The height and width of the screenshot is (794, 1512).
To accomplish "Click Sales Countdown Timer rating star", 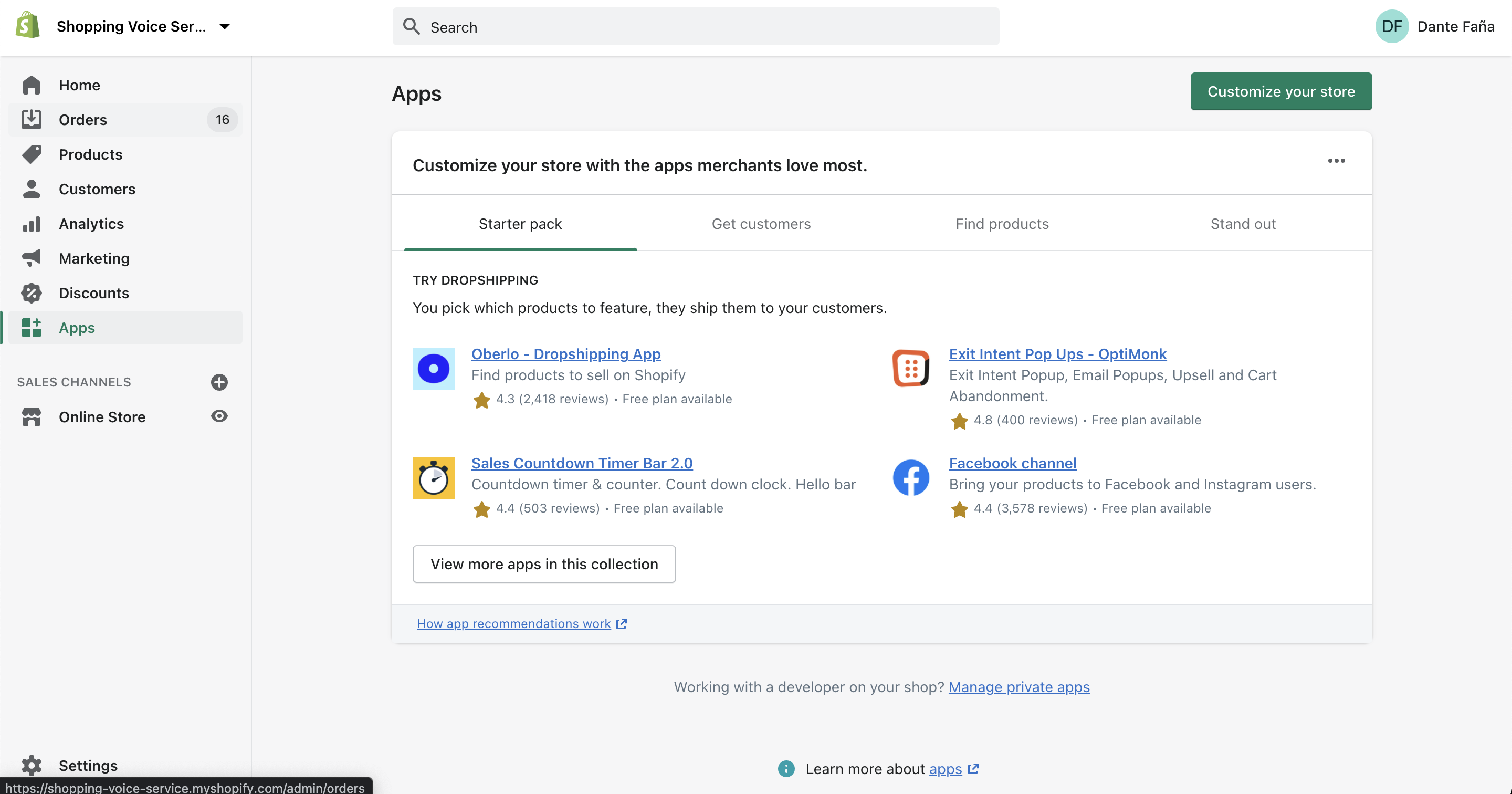I will click(481, 509).
